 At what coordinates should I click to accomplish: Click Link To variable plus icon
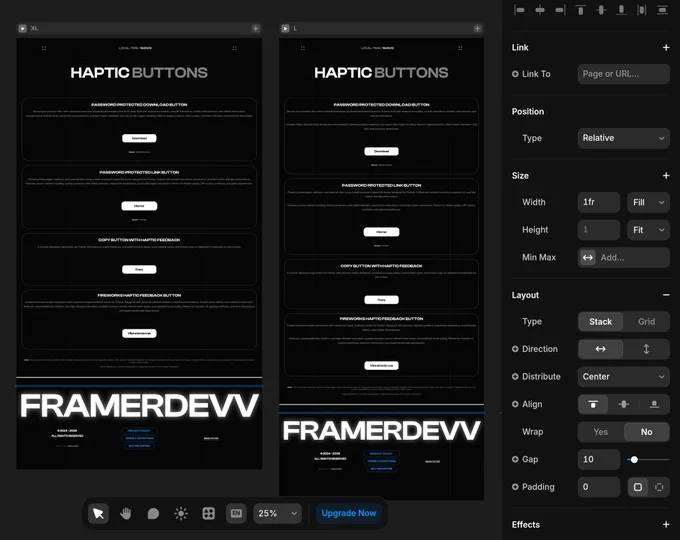(x=515, y=74)
